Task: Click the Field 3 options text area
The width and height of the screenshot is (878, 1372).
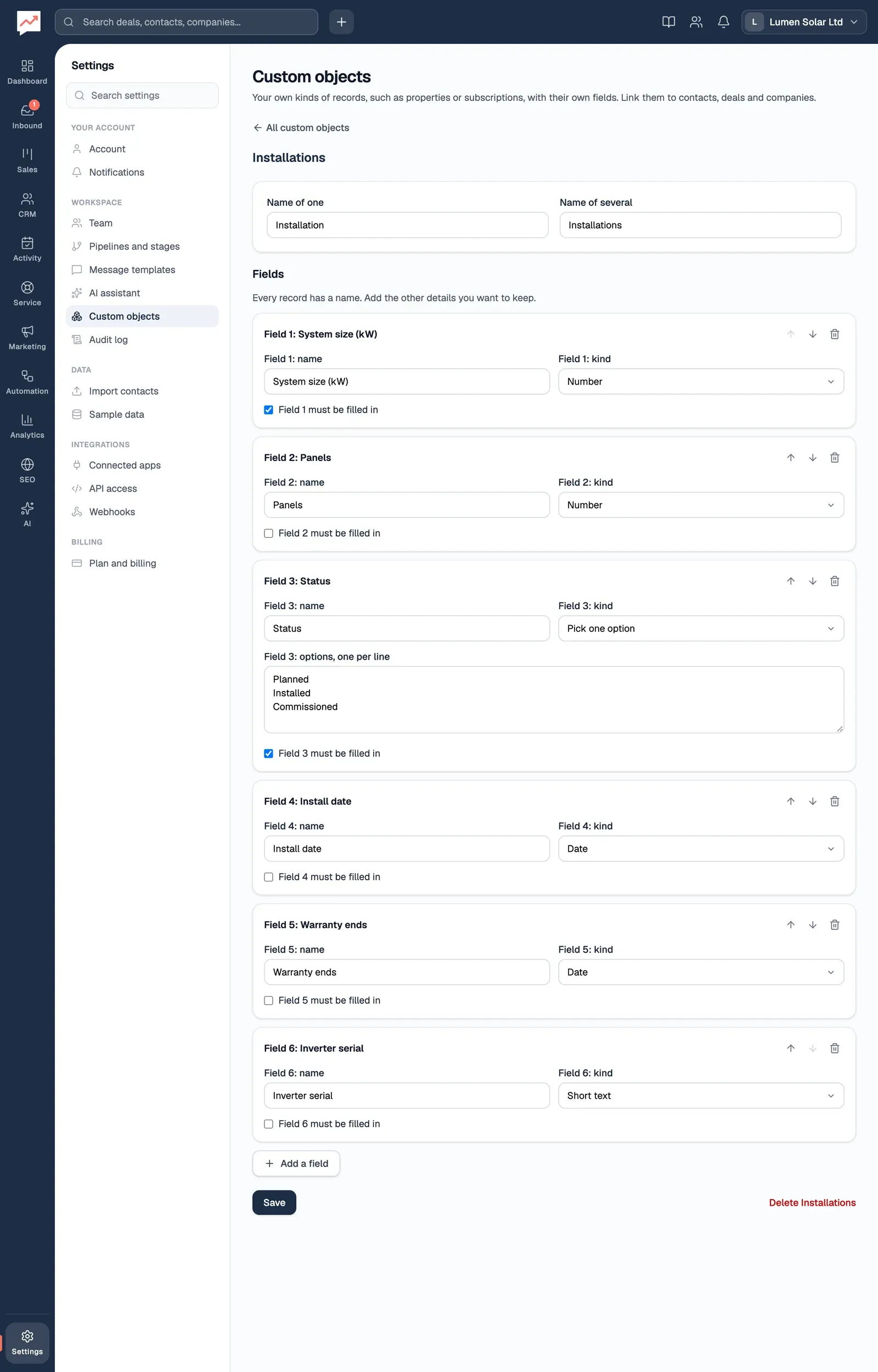Action: coord(554,699)
